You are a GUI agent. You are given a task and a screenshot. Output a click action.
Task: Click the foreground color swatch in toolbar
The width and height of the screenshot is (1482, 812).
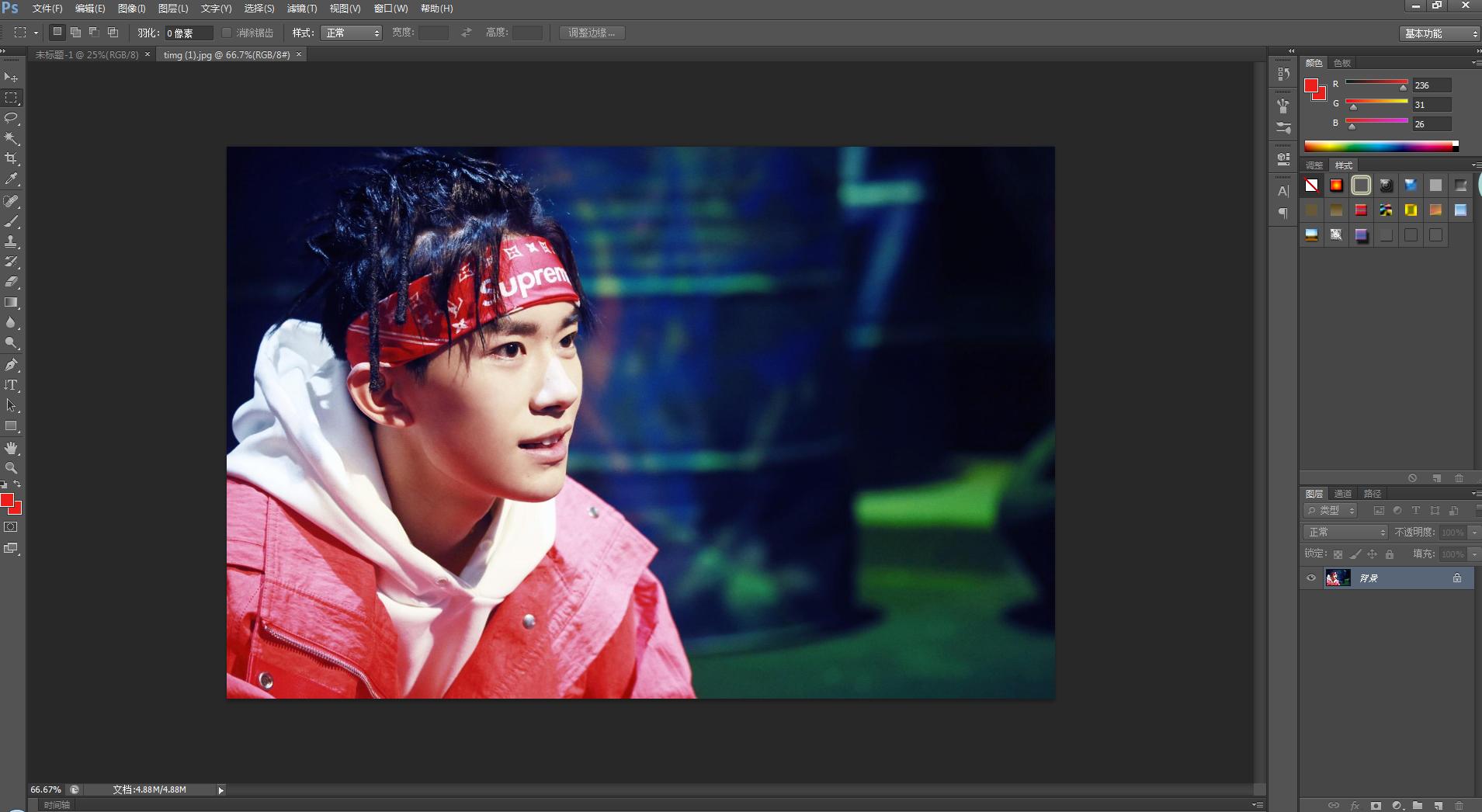coord(7,501)
